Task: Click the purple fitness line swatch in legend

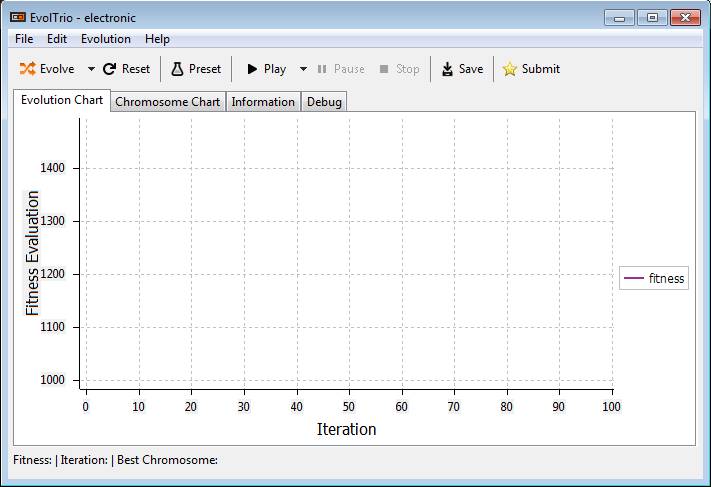Action: coord(633,278)
